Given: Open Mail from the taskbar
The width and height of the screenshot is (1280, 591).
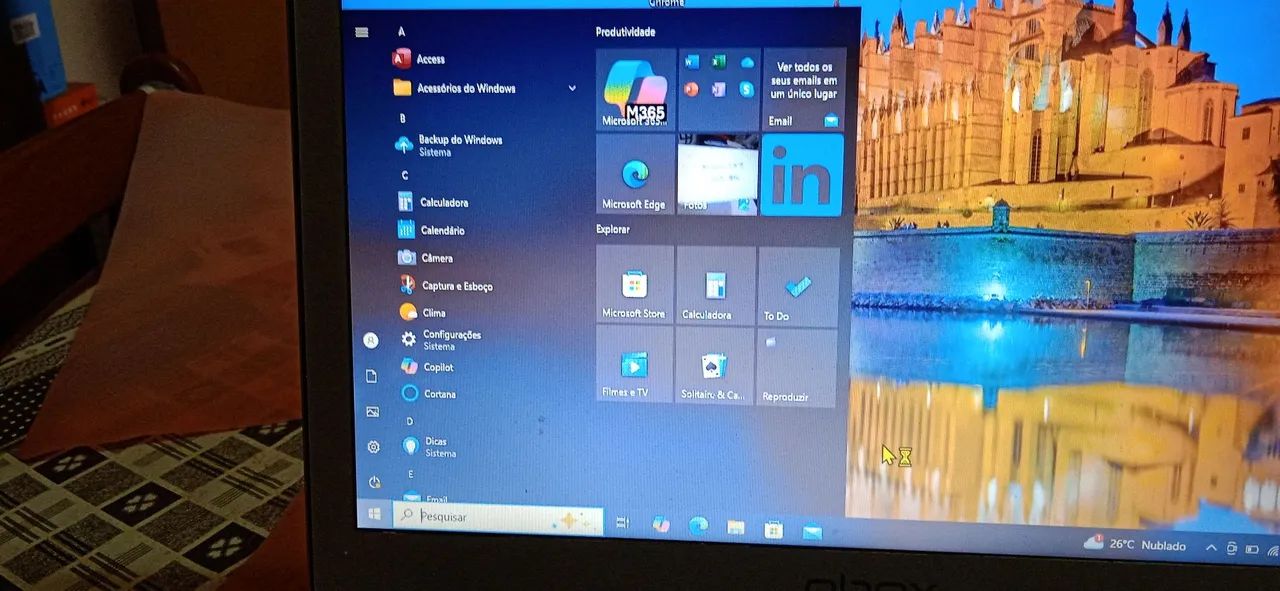Looking at the screenshot, I should coord(812,531).
